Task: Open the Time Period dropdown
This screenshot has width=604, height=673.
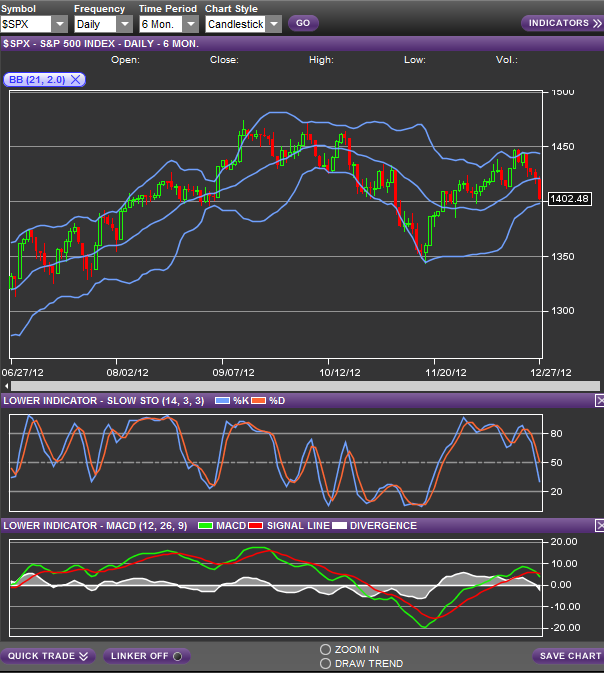Action: 190,23
